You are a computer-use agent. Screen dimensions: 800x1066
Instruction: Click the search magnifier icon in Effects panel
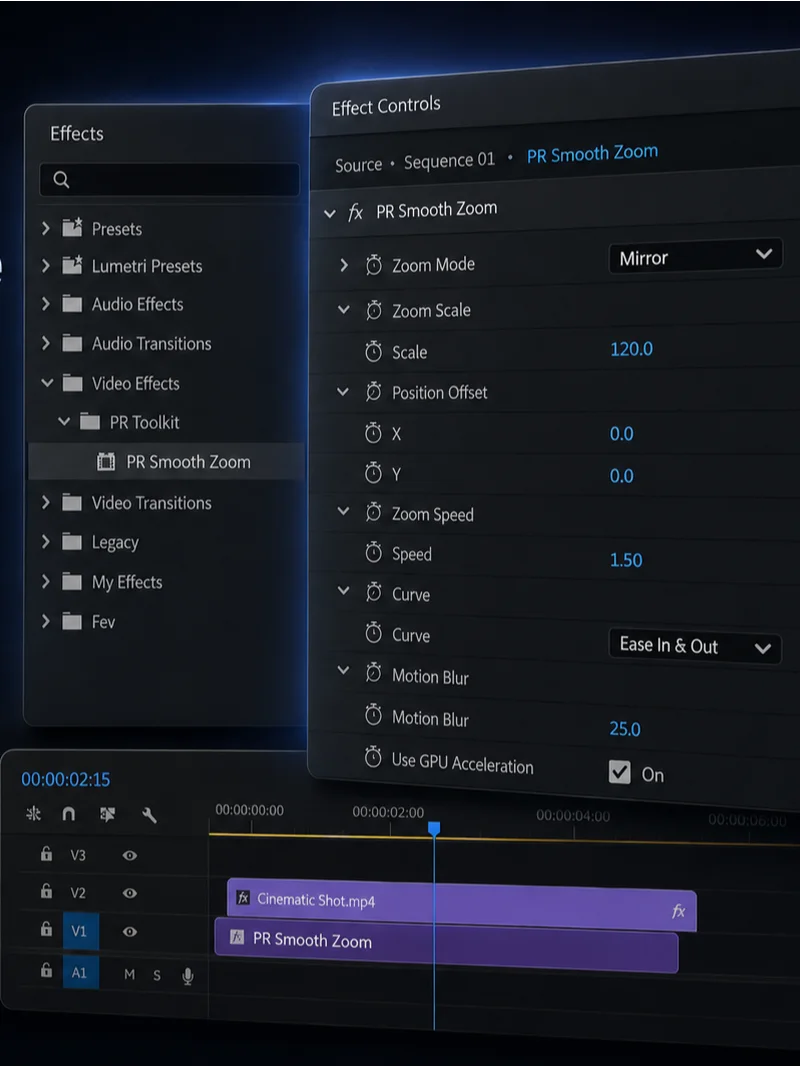coord(61,179)
